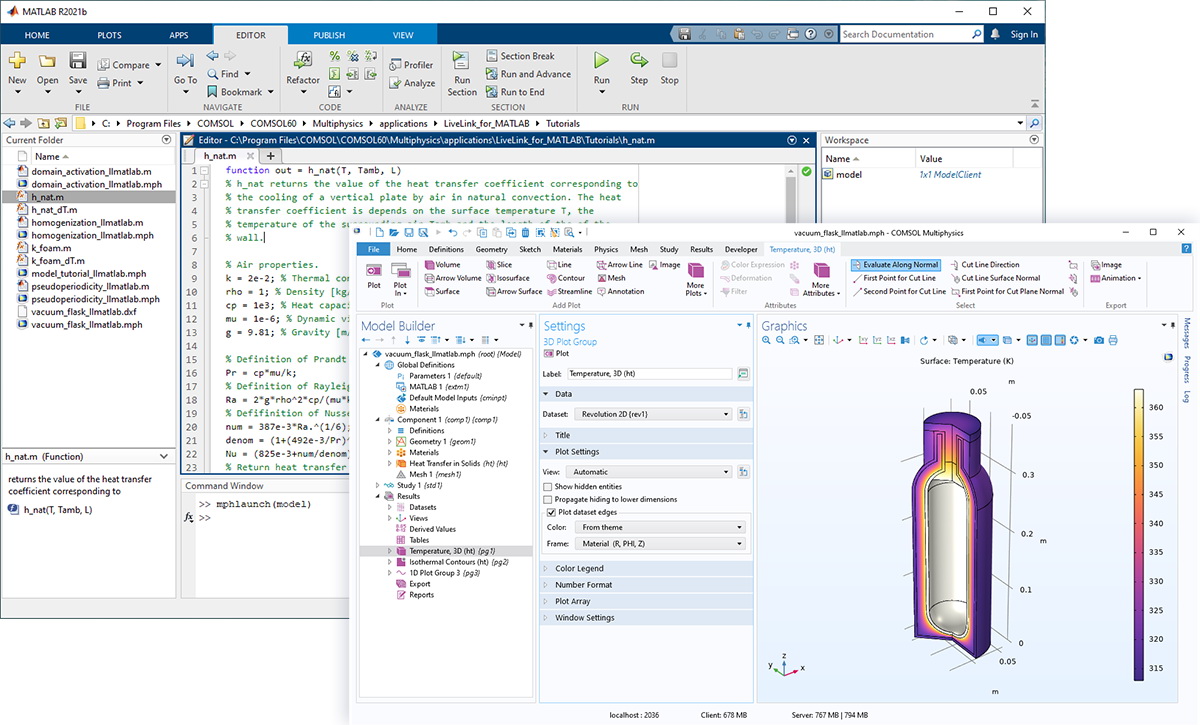Open the COMSOL File menu
Screen dimensions: 1200x725
373,249
